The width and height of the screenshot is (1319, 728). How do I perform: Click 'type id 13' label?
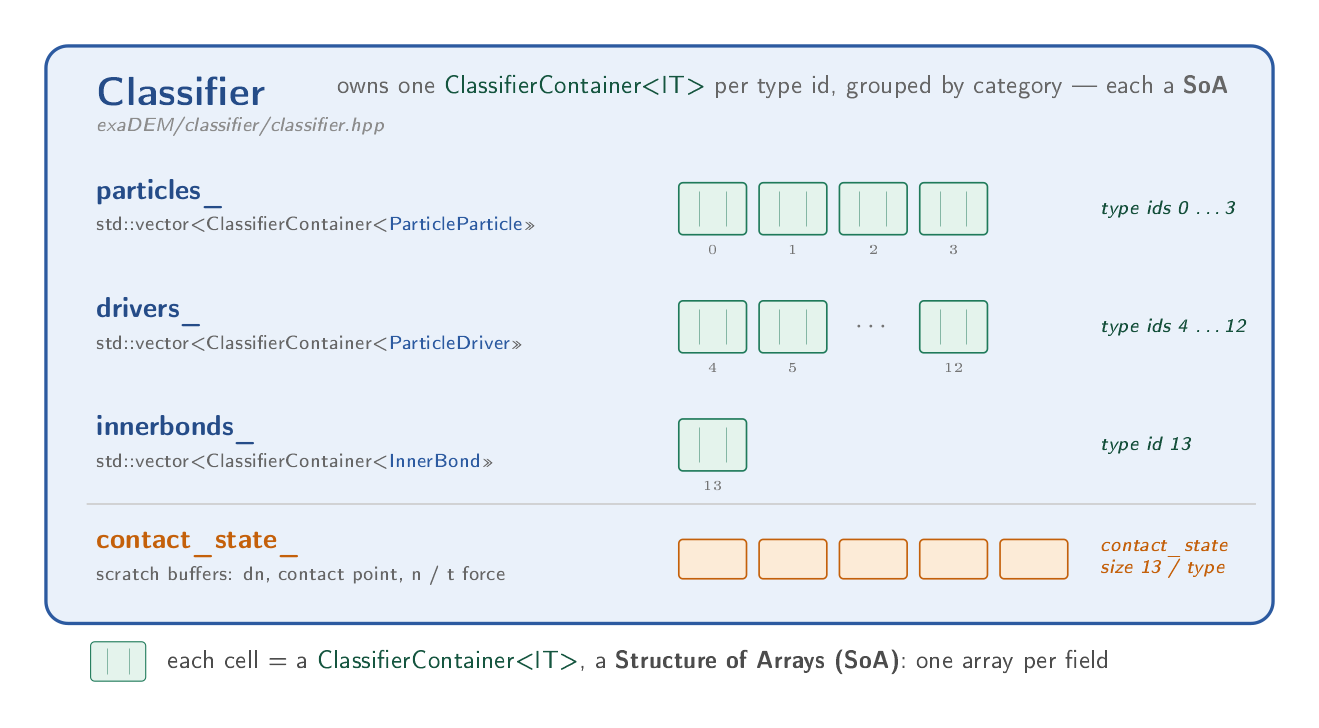coord(1146,444)
